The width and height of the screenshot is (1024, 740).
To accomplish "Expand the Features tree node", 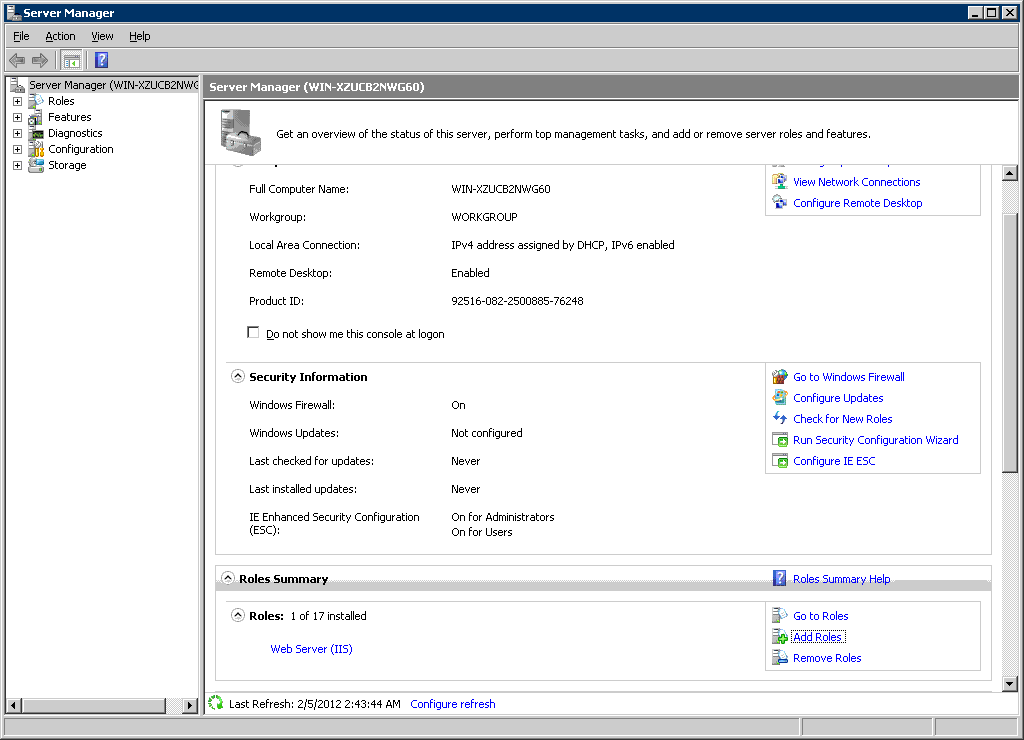I will tap(18, 118).
